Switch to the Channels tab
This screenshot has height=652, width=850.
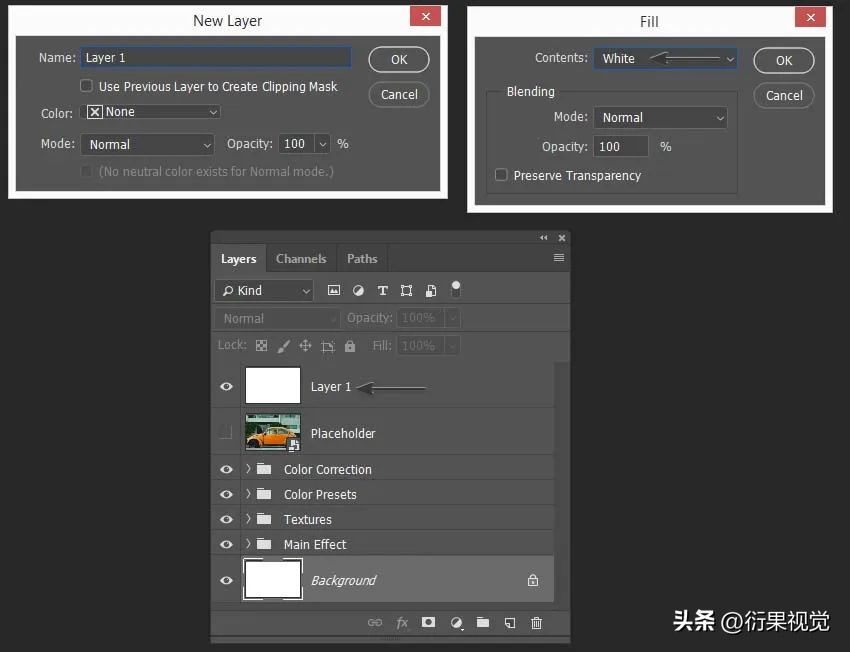click(301, 259)
